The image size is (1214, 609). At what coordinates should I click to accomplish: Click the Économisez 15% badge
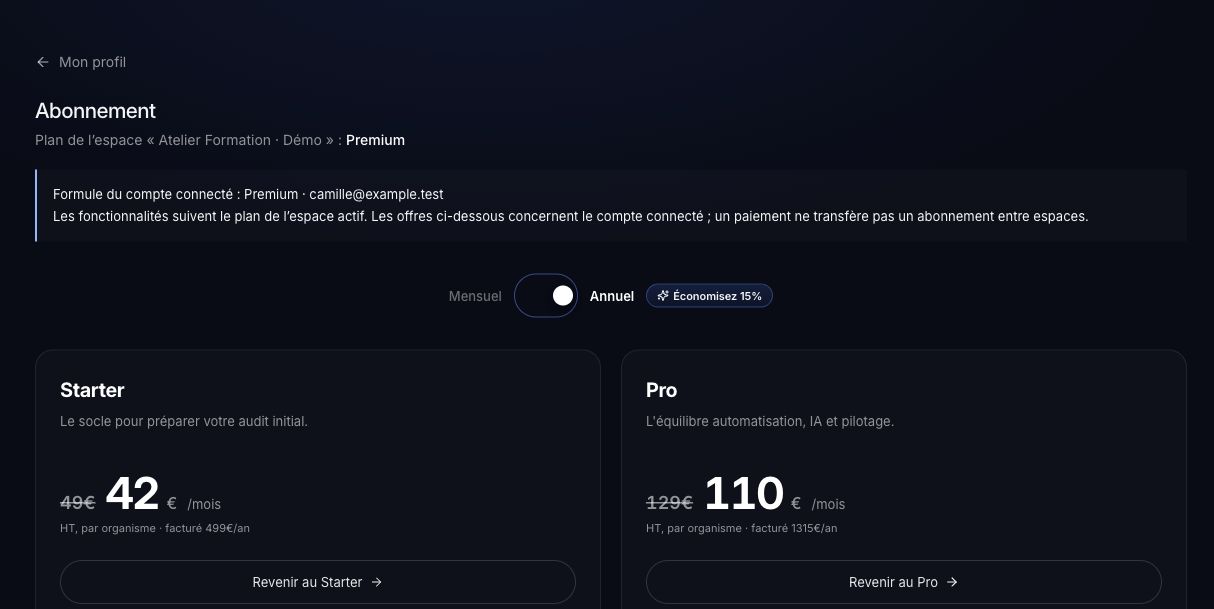pos(709,296)
